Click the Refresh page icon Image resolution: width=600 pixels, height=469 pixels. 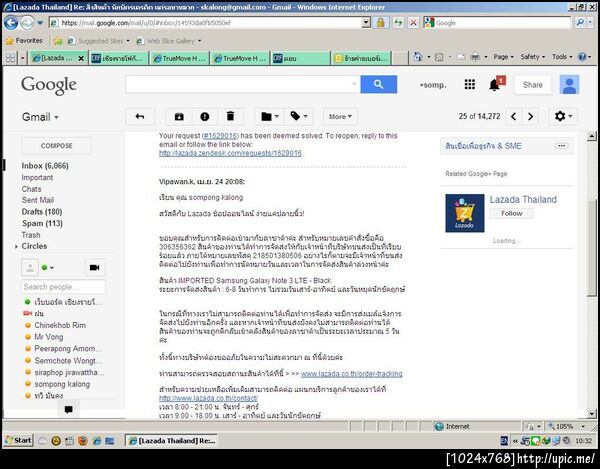pyautogui.click(x=398, y=23)
